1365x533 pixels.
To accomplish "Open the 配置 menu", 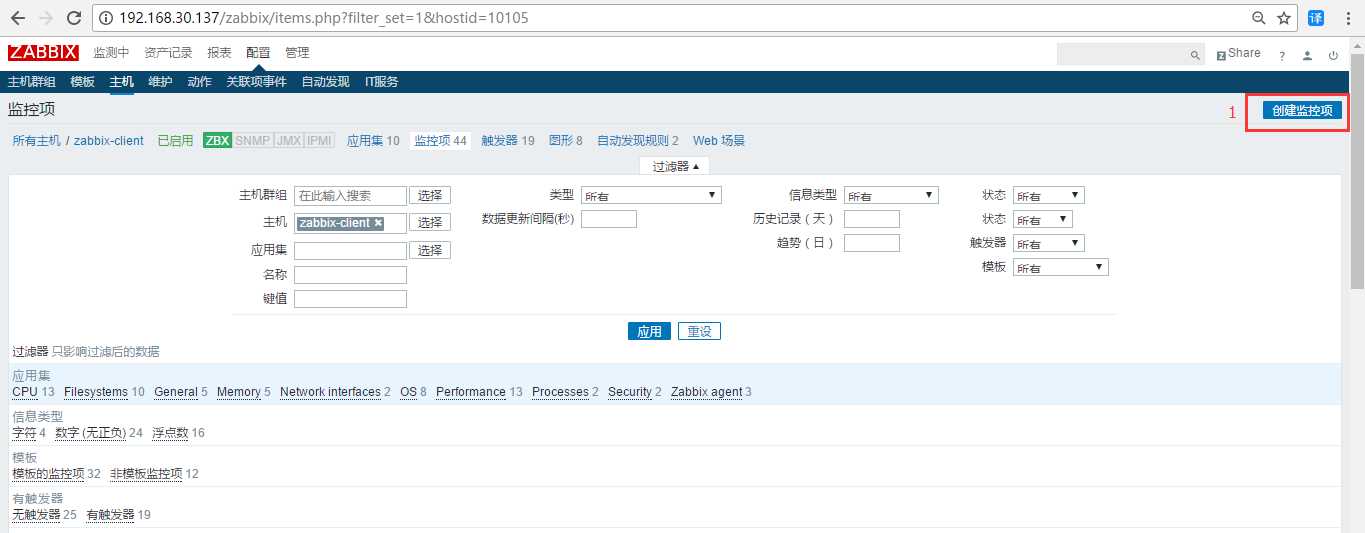I will (258, 53).
